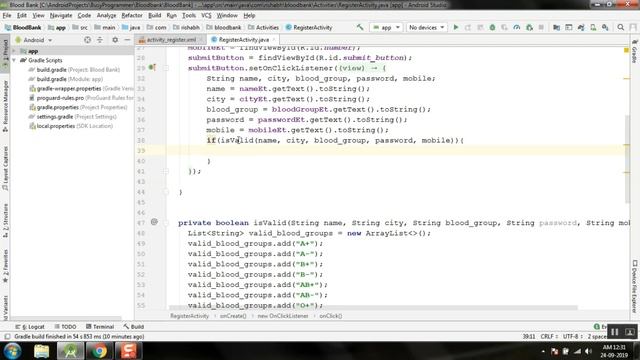This screenshot has height=360, width=640.
Task: Open the TODO tool window
Action: (65, 327)
